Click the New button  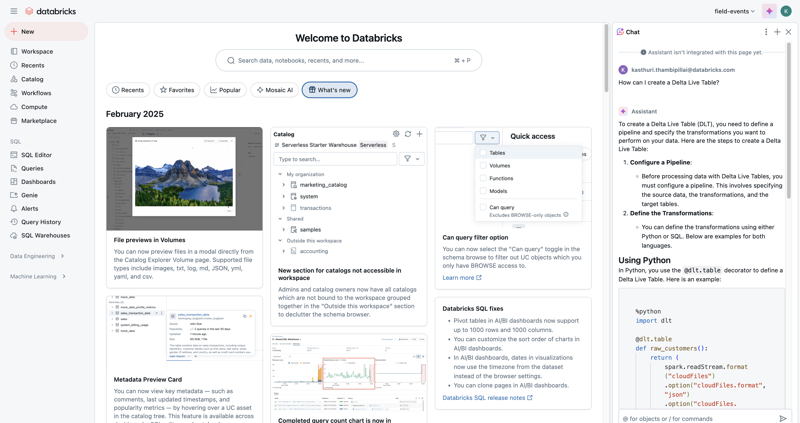tap(46, 32)
